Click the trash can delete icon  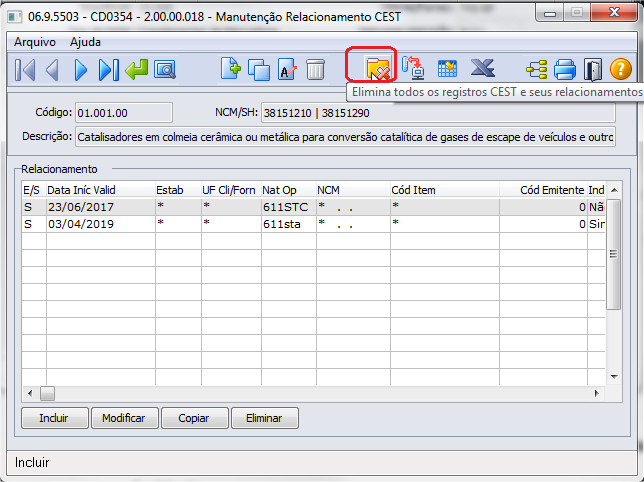tap(315, 69)
